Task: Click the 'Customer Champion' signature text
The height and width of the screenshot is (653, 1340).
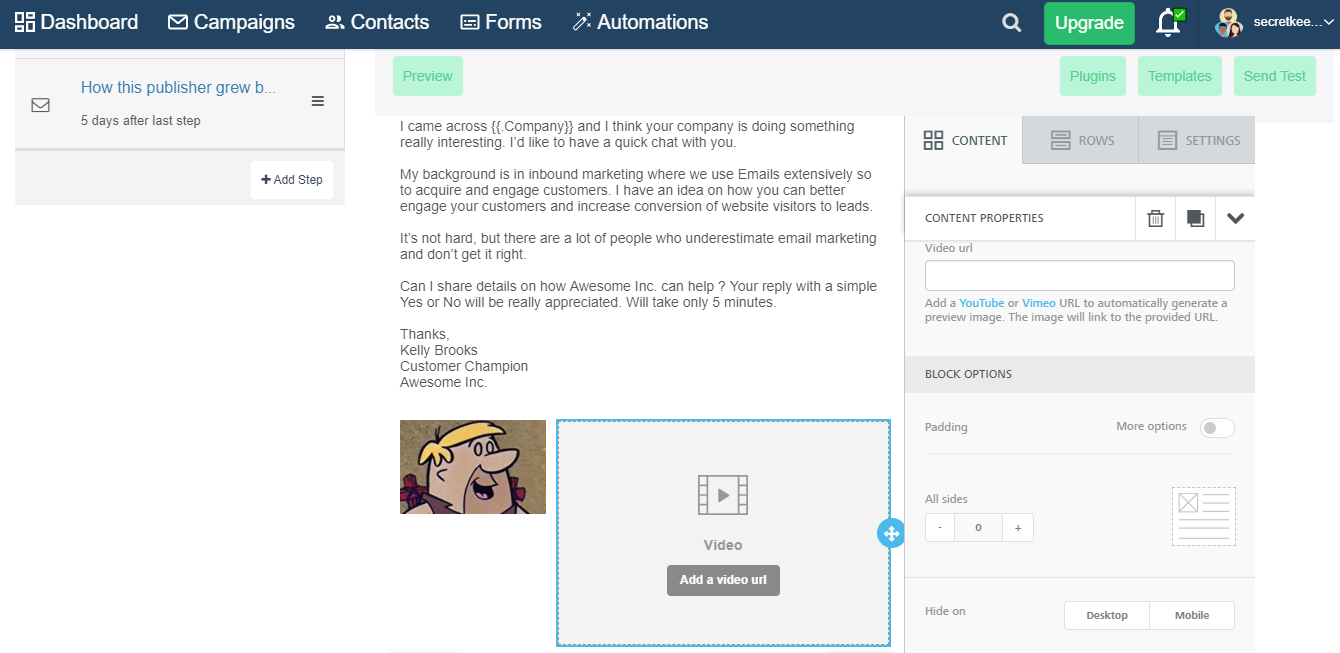Action: [464, 366]
